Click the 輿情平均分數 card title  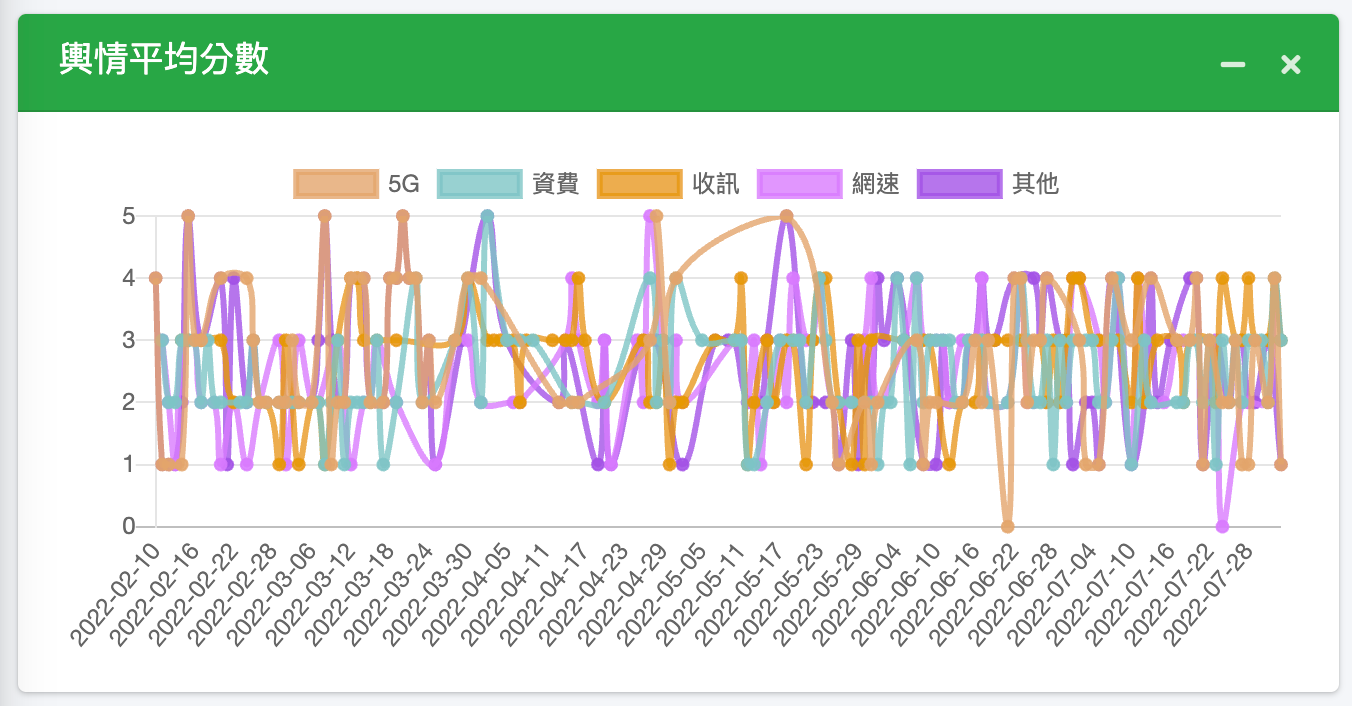pos(164,61)
